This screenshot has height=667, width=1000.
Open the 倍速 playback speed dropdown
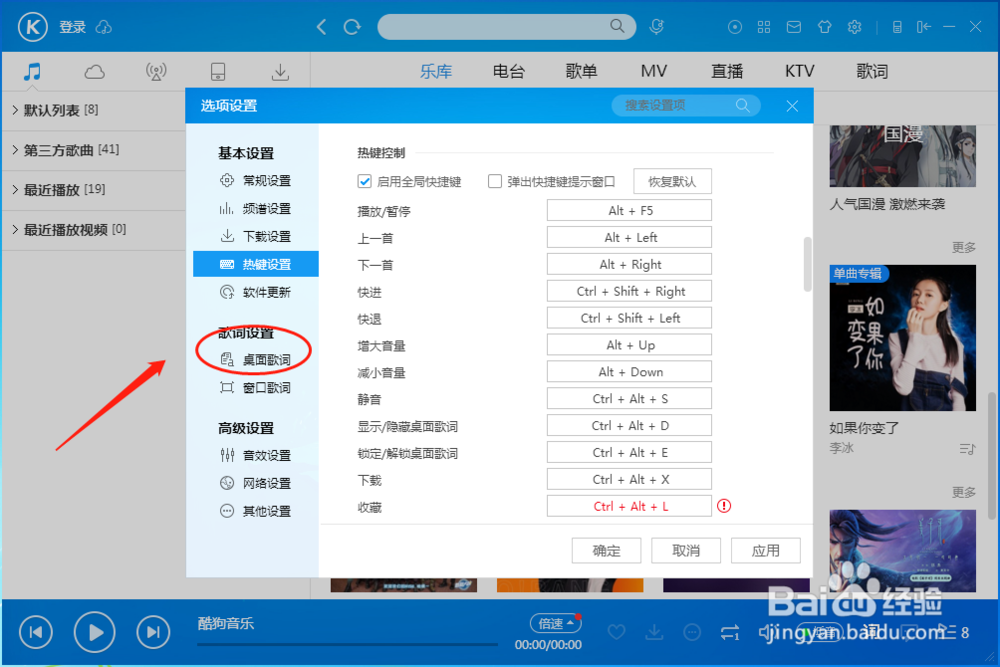(x=555, y=622)
